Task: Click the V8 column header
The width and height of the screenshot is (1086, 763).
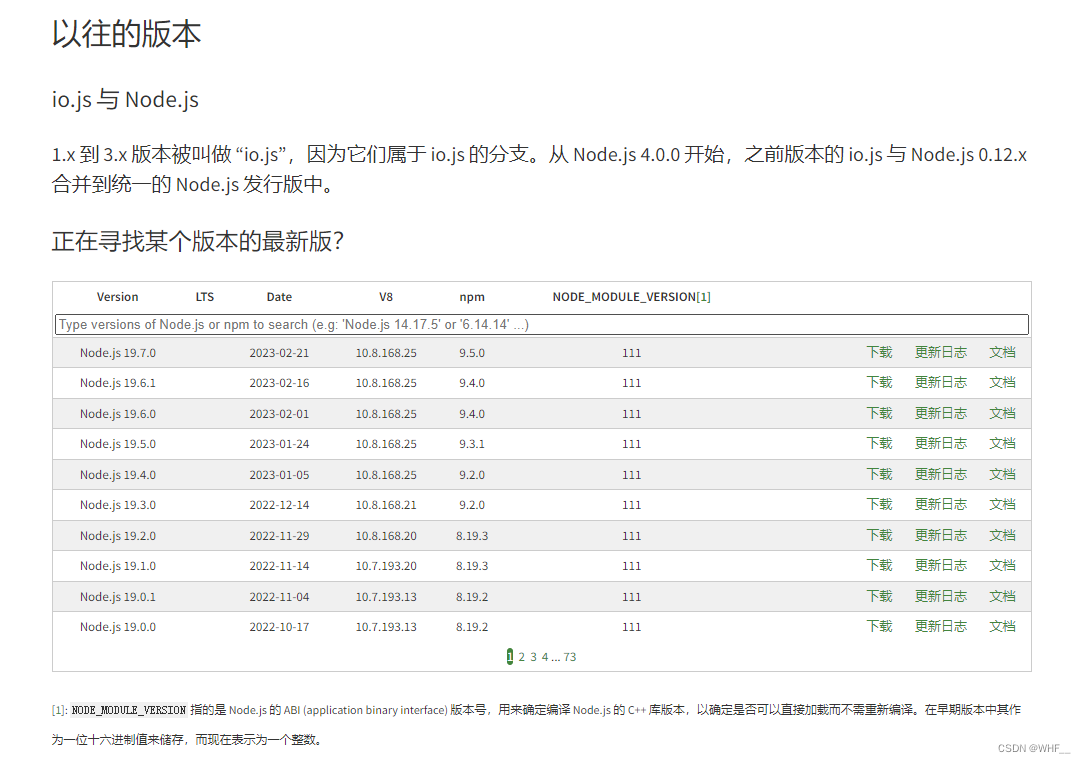Action: click(x=386, y=296)
